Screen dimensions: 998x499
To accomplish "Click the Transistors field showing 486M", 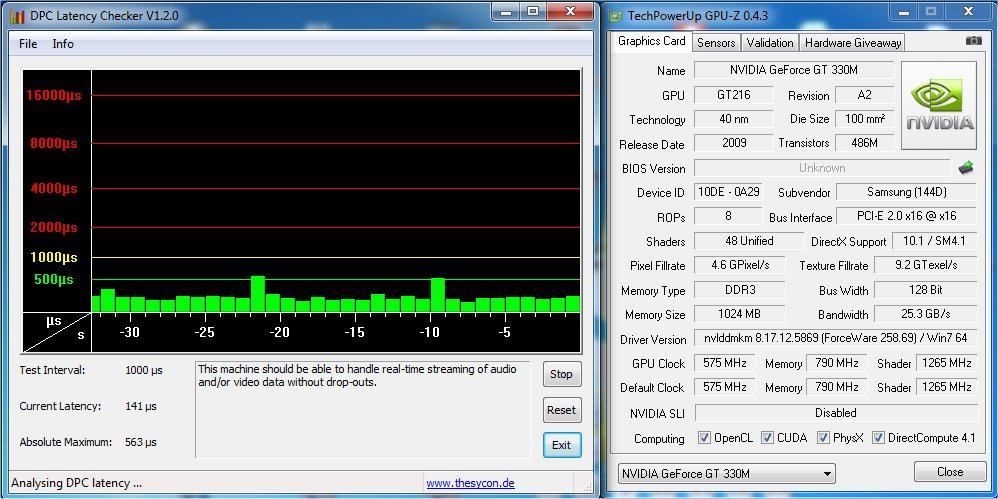I will (864, 143).
